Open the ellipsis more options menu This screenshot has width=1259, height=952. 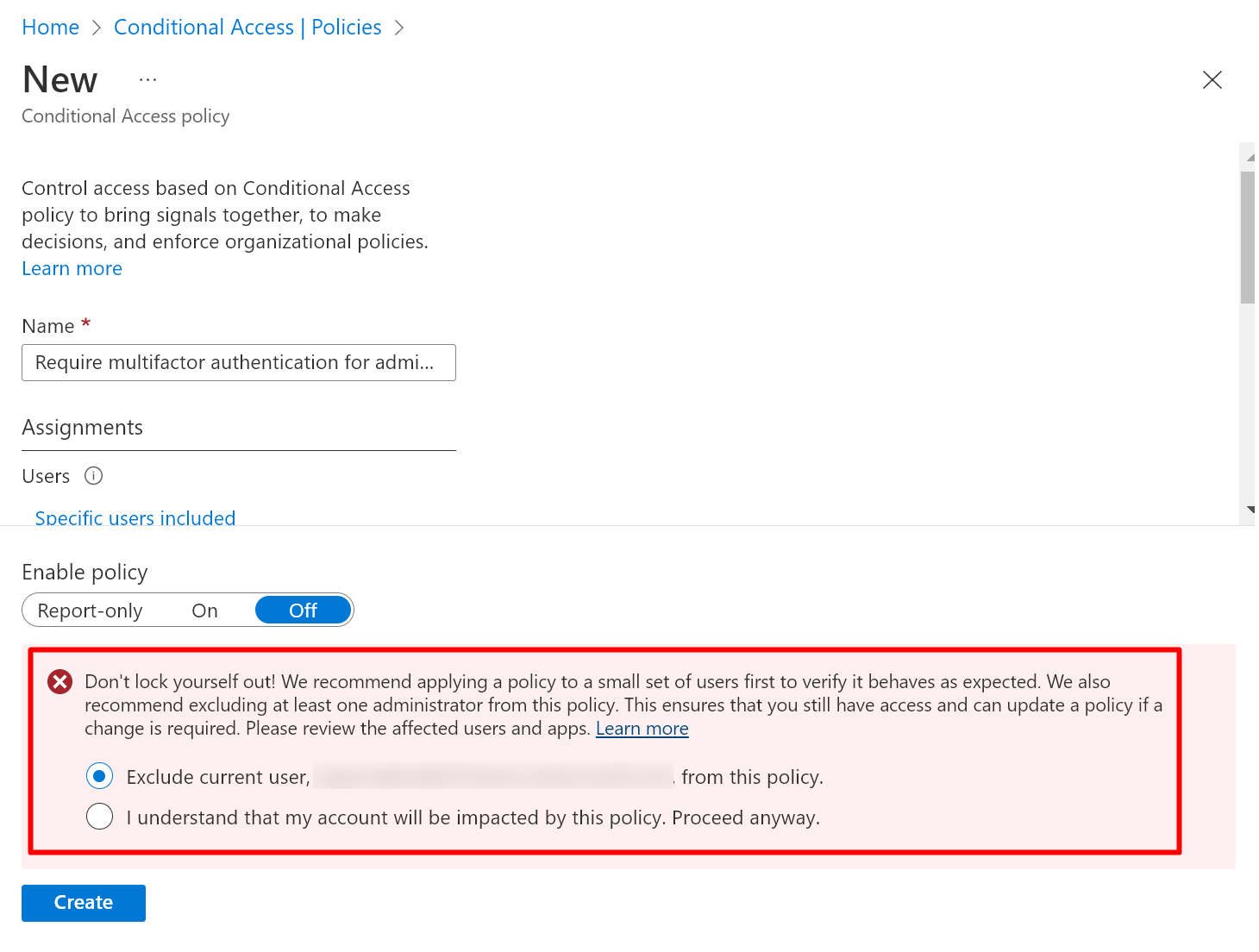coord(148,80)
